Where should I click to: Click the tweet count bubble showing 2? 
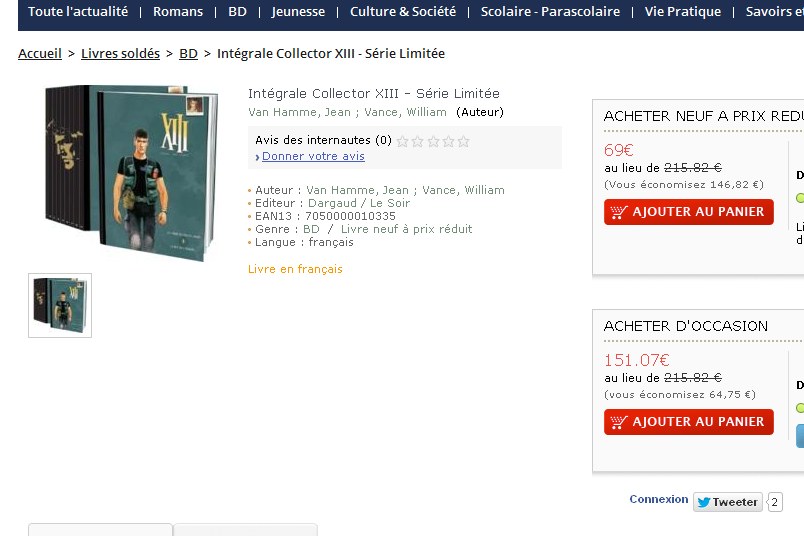pyautogui.click(x=775, y=502)
